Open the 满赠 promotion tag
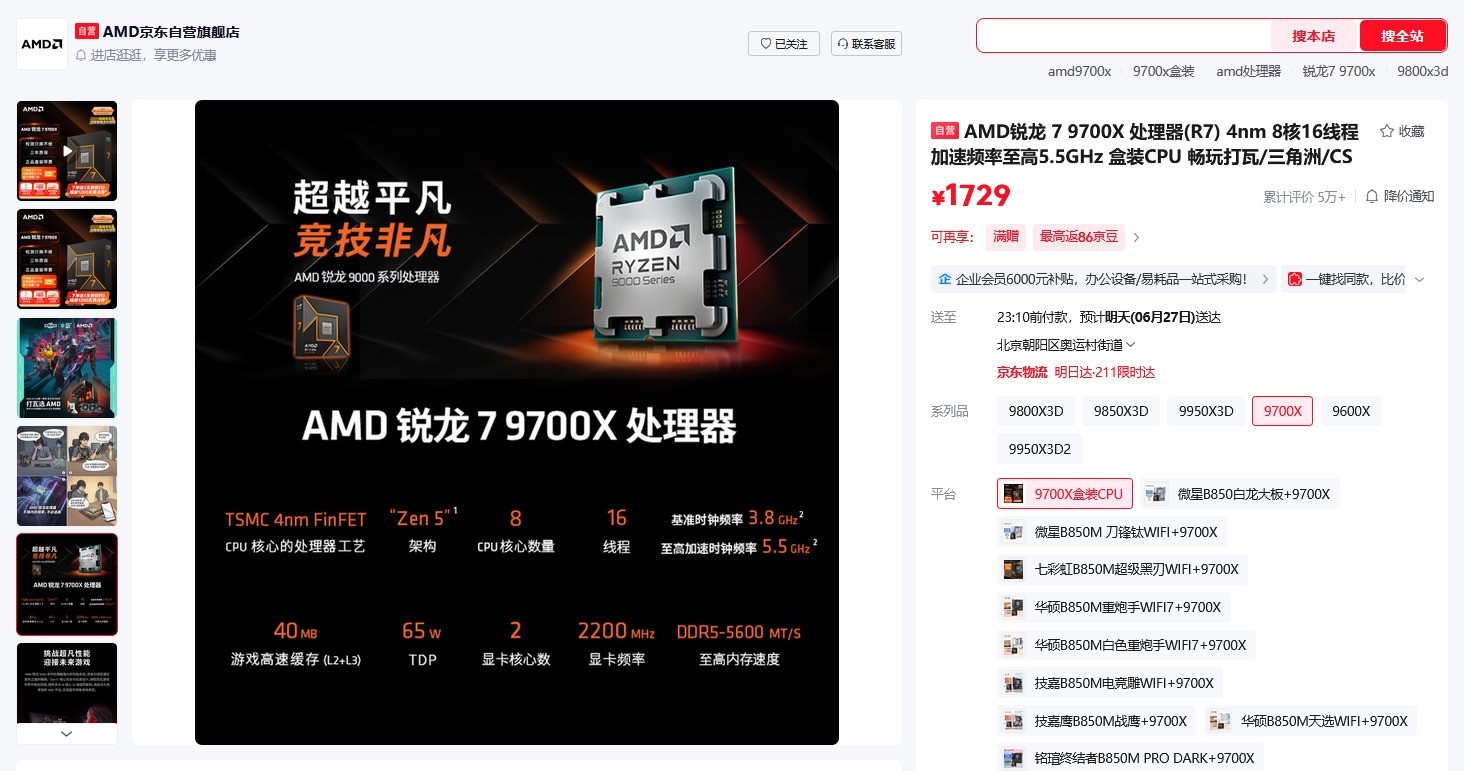The width and height of the screenshot is (1464, 771). click(x=1005, y=237)
